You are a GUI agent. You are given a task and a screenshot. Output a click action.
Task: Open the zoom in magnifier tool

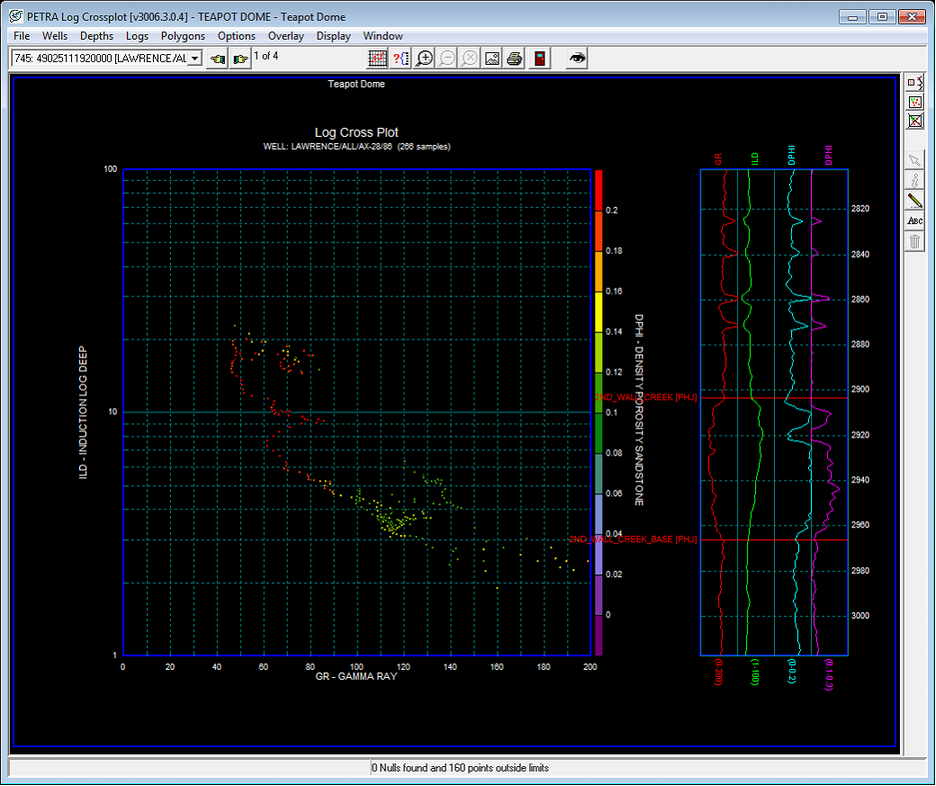(424, 58)
